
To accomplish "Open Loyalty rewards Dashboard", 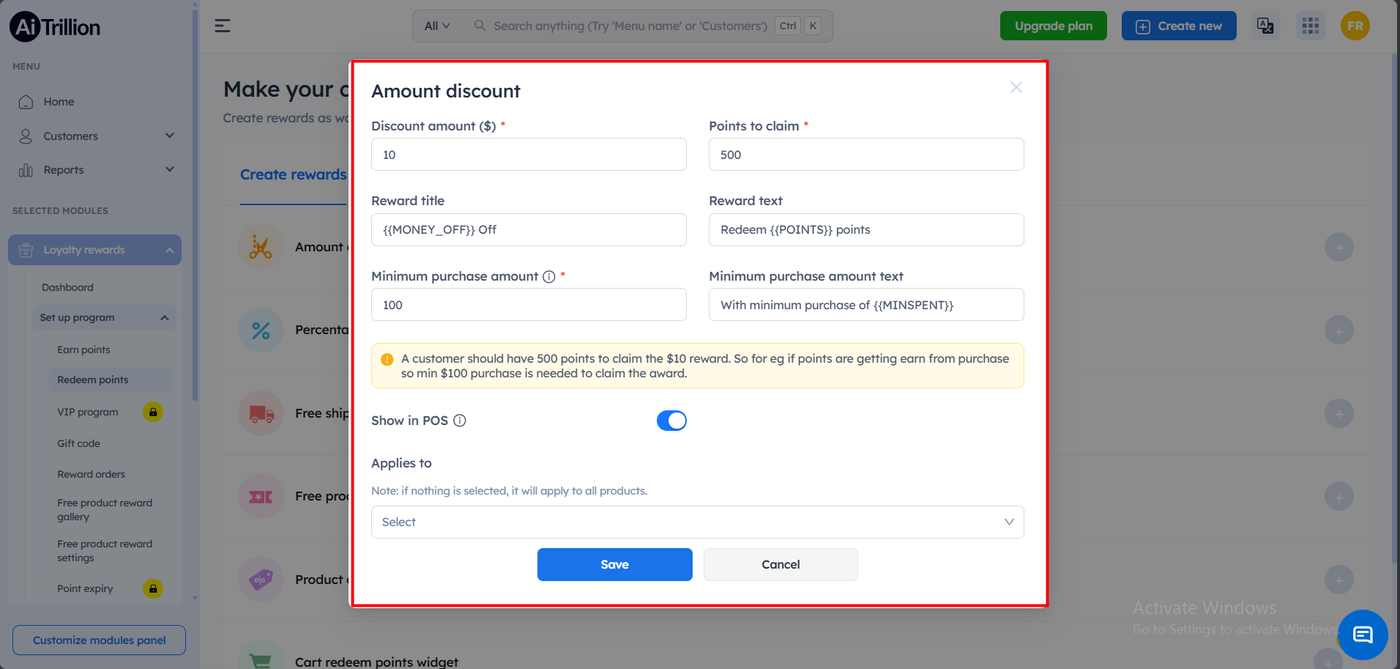I will [67, 287].
